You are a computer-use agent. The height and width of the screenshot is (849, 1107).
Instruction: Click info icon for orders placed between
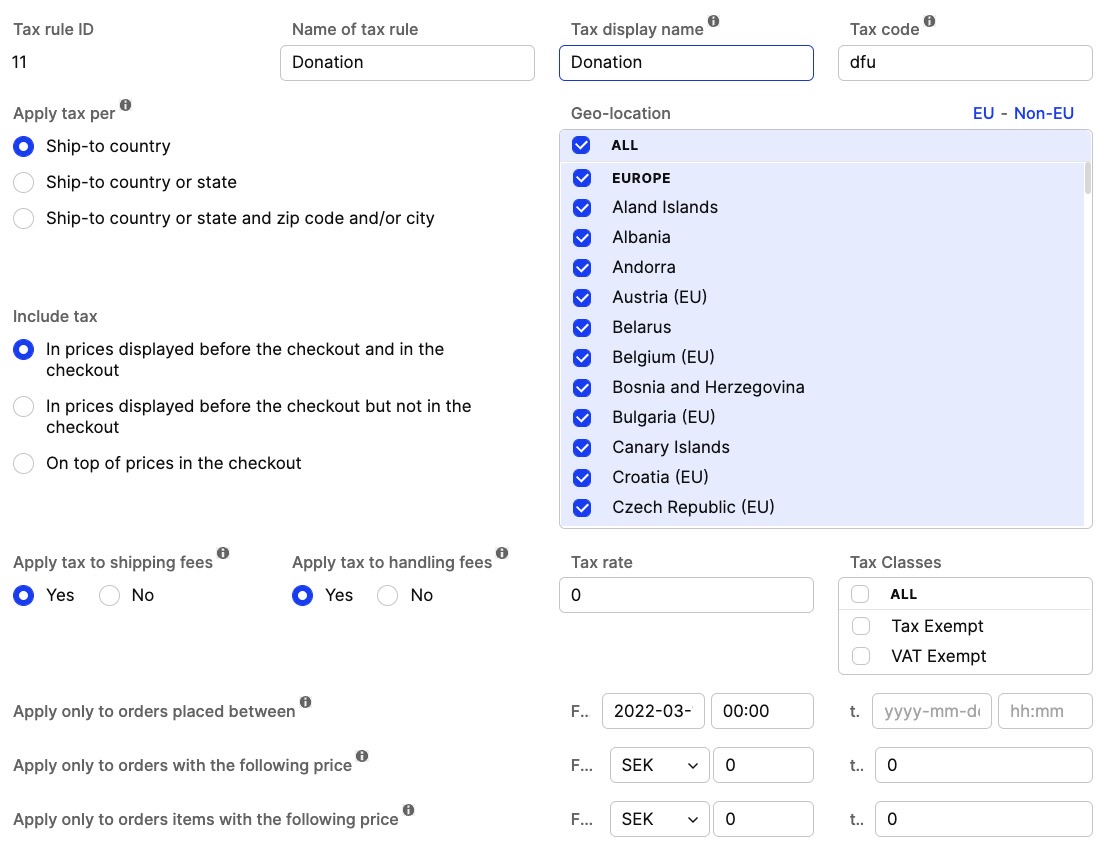tap(305, 703)
